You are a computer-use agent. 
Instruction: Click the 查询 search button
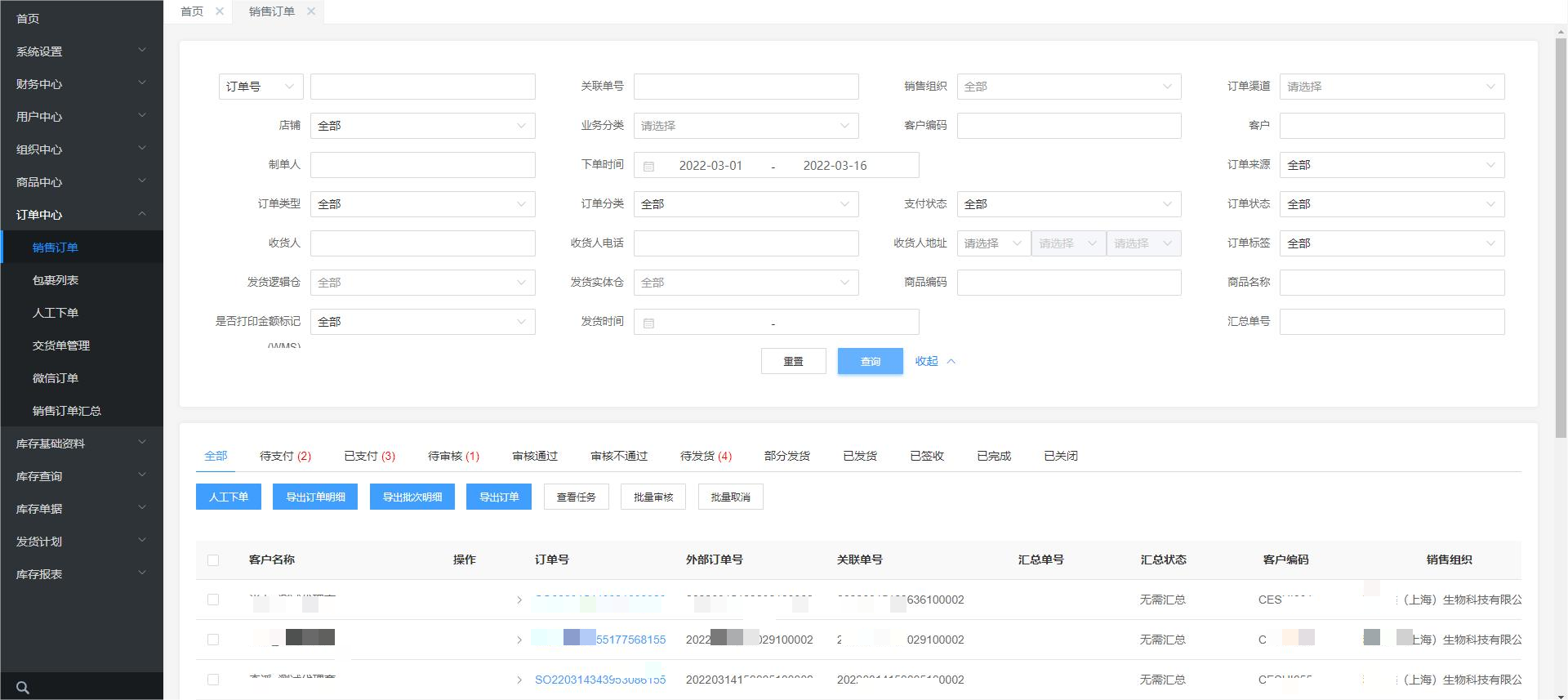[x=871, y=361]
